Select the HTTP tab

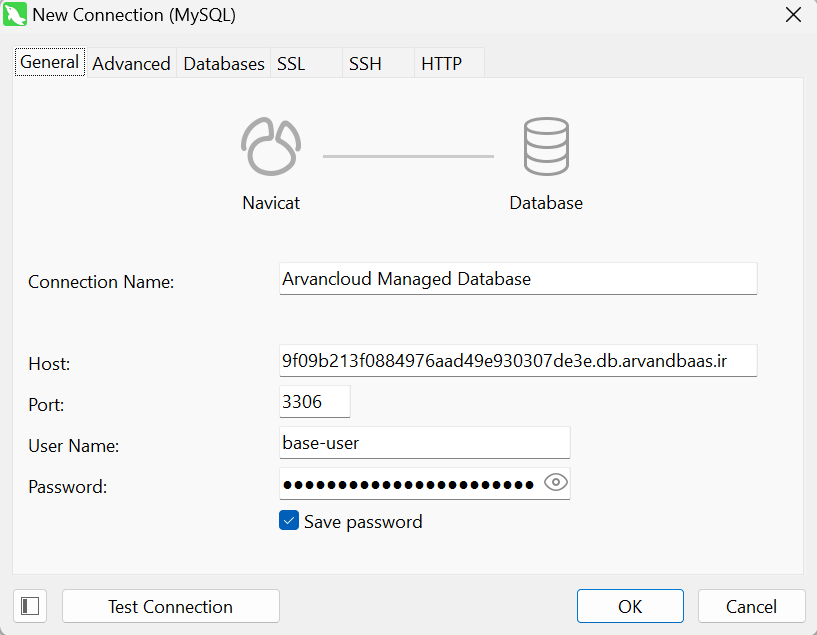(441, 63)
